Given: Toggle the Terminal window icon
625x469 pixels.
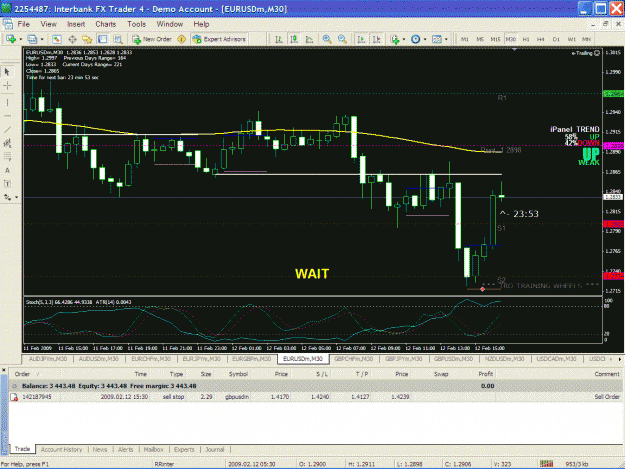Looking at the screenshot, I should click(102, 39).
